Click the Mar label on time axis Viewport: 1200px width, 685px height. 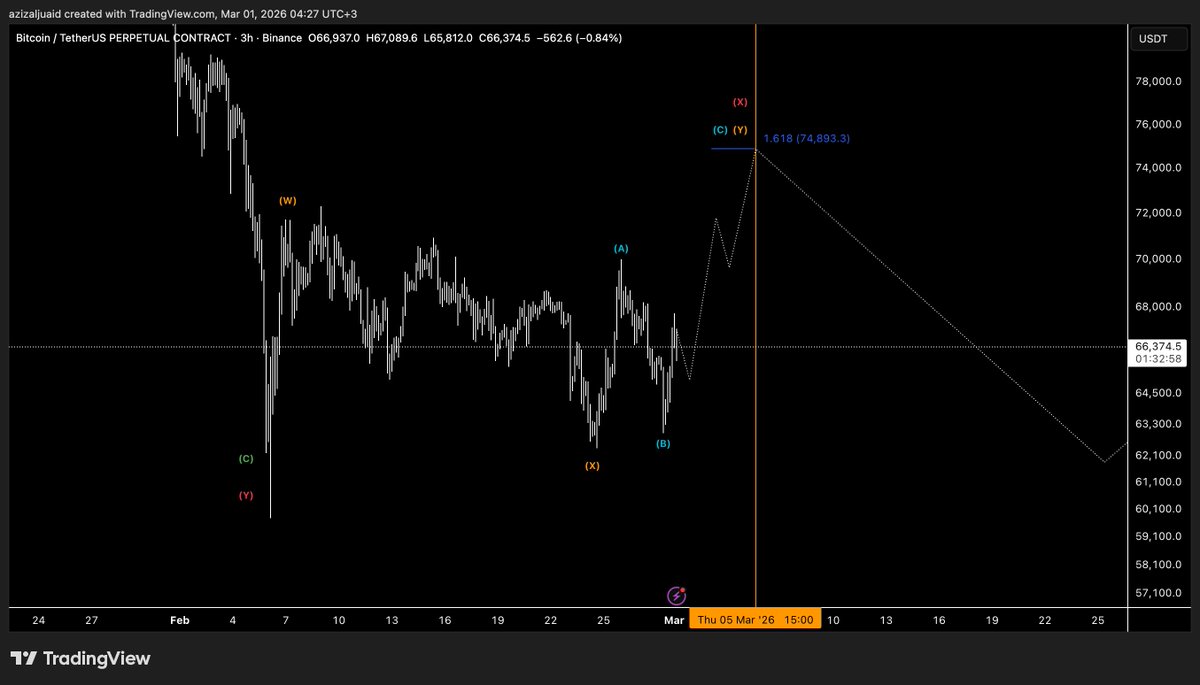pyautogui.click(x=675, y=621)
